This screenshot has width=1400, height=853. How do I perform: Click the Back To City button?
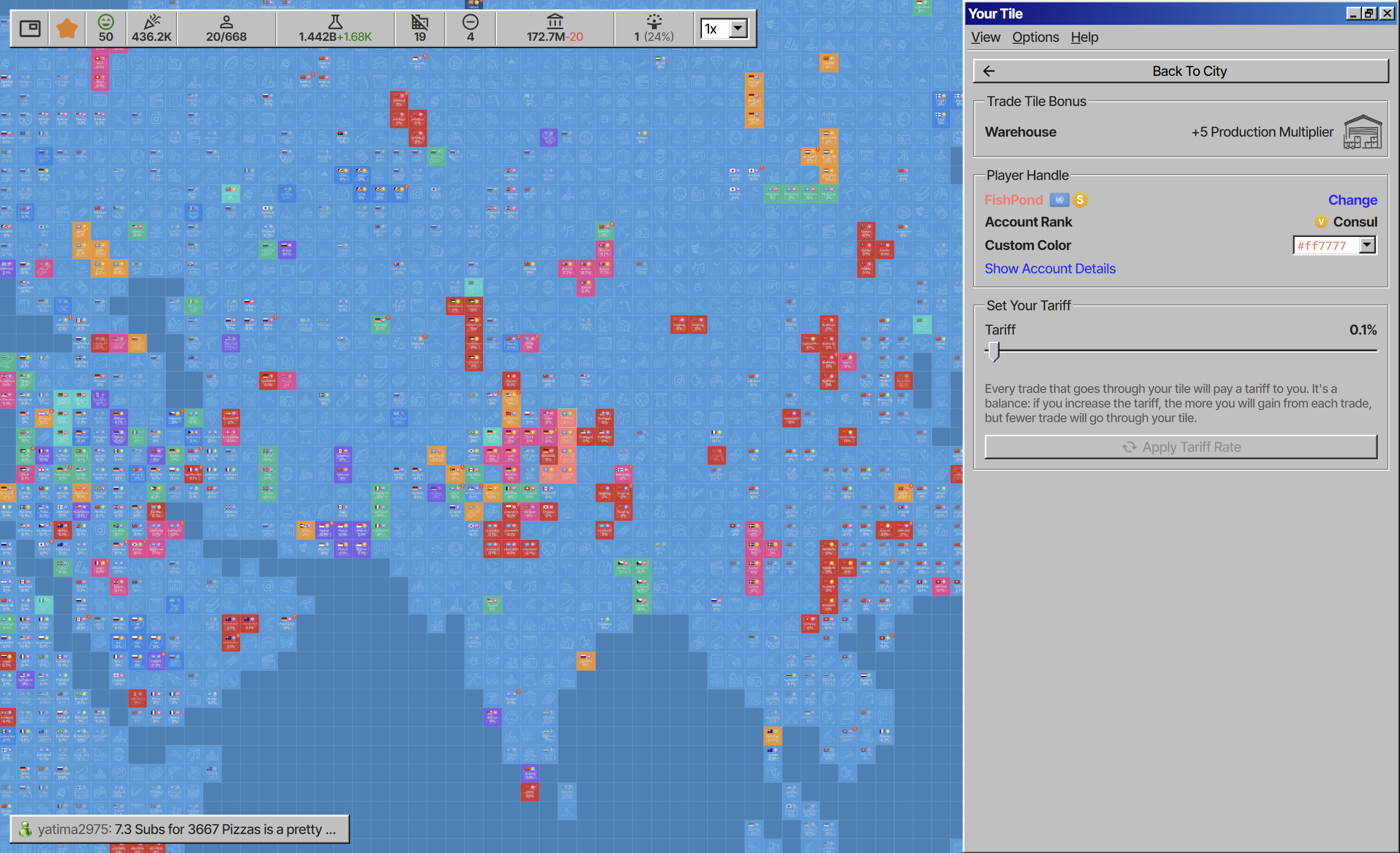[x=1181, y=71]
